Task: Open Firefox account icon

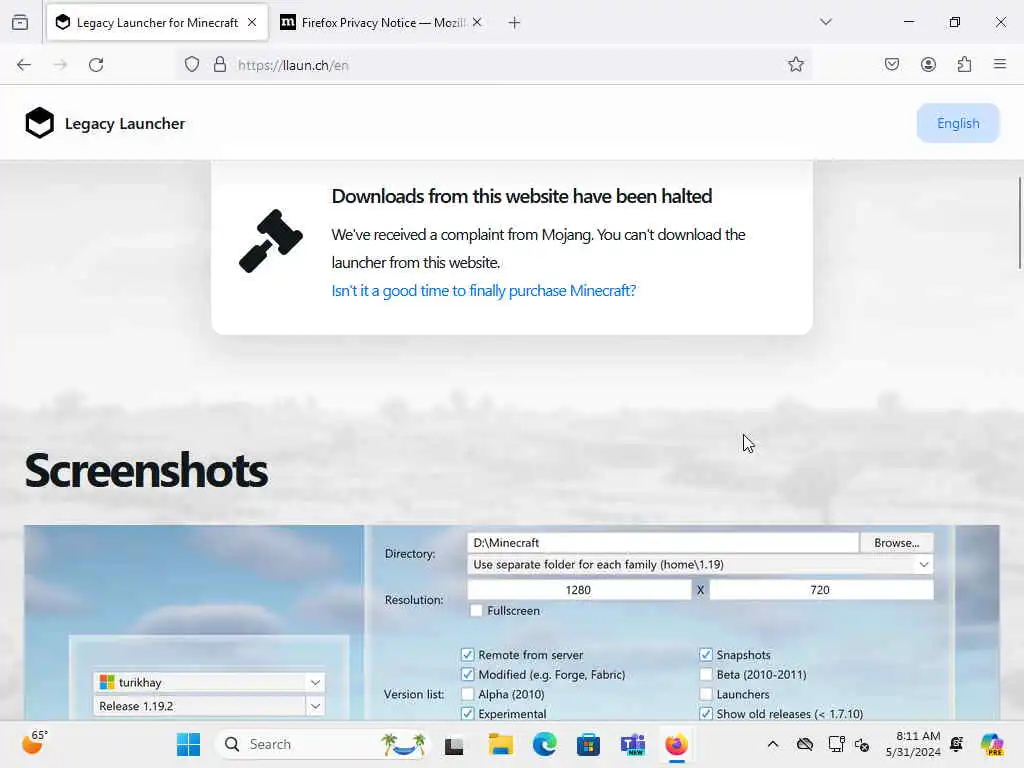Action: click(x=928, y=64)
